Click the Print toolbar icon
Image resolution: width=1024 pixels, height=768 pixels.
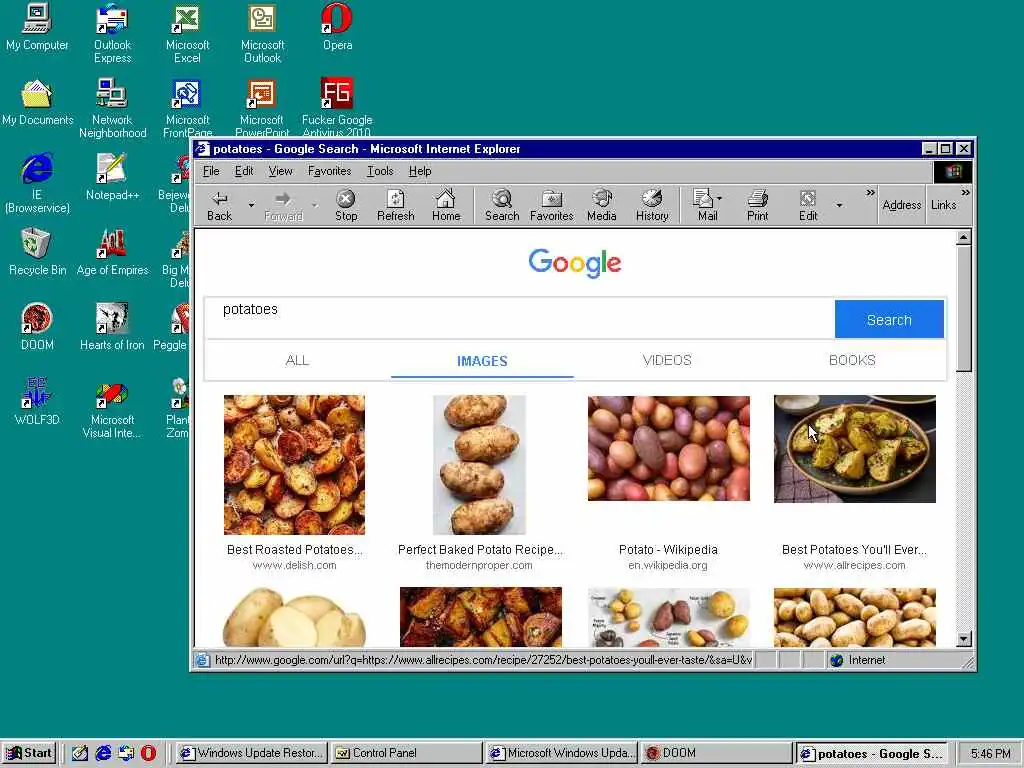pos(758,206)
